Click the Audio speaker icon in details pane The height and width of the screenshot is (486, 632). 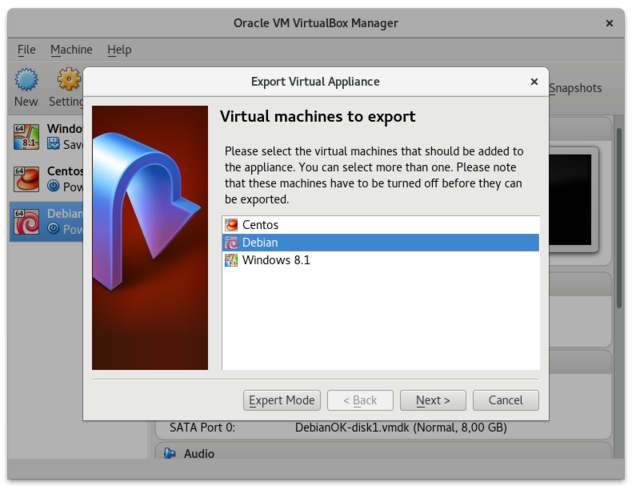[x=170, y=453]
